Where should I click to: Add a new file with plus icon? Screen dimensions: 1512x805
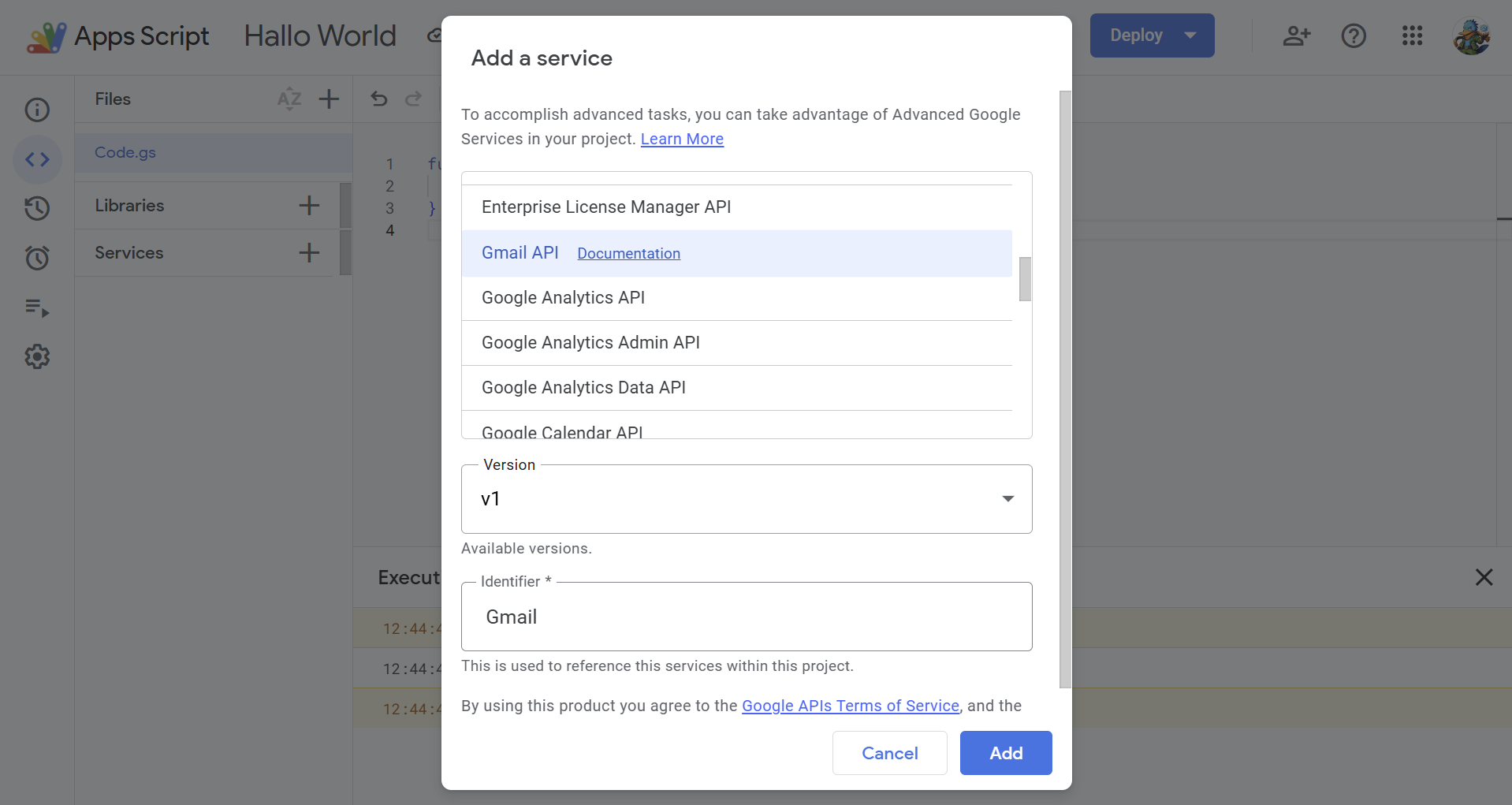(x=329, y=99)
